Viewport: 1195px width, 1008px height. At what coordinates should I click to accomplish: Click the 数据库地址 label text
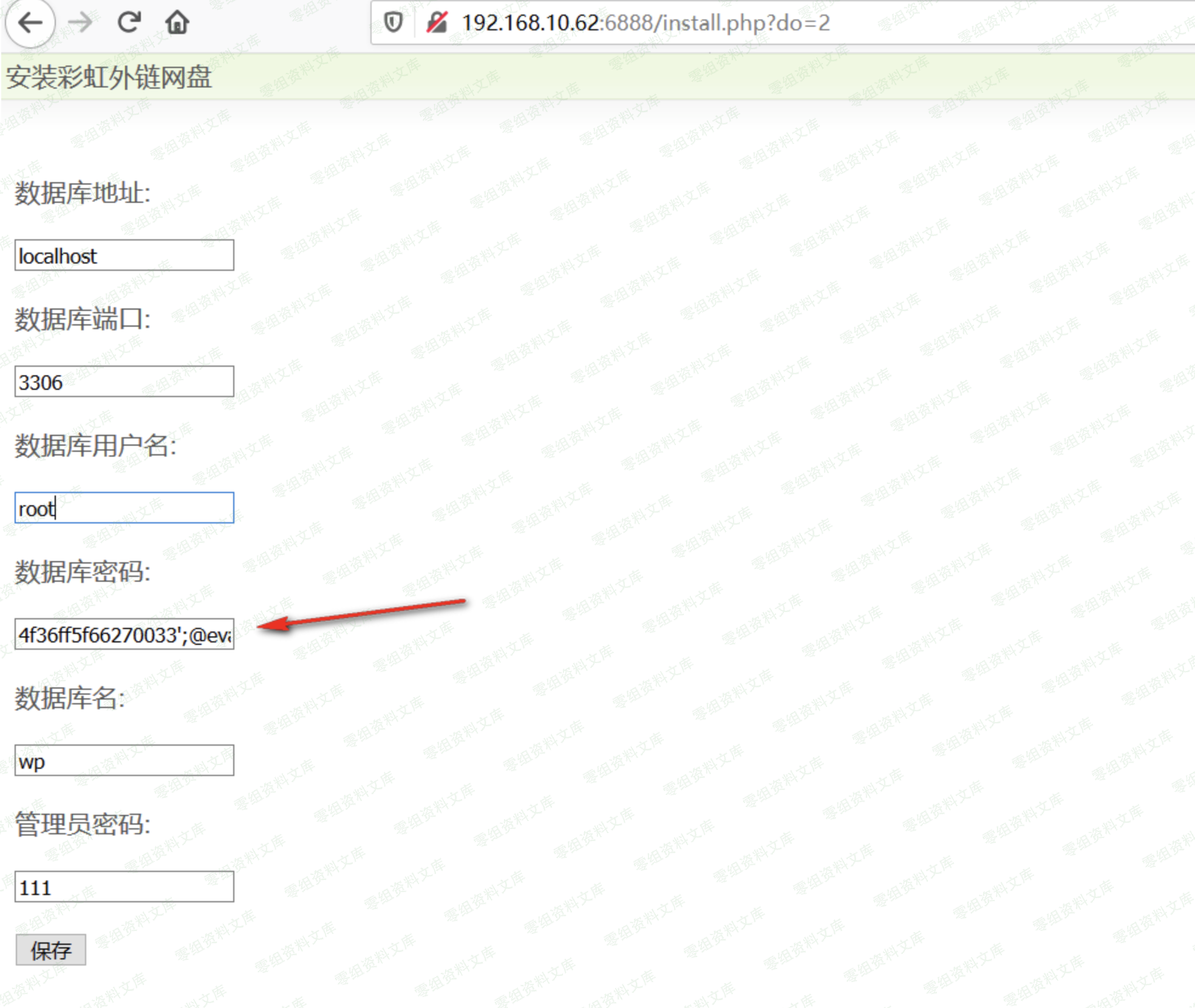(x=82, y=193)
